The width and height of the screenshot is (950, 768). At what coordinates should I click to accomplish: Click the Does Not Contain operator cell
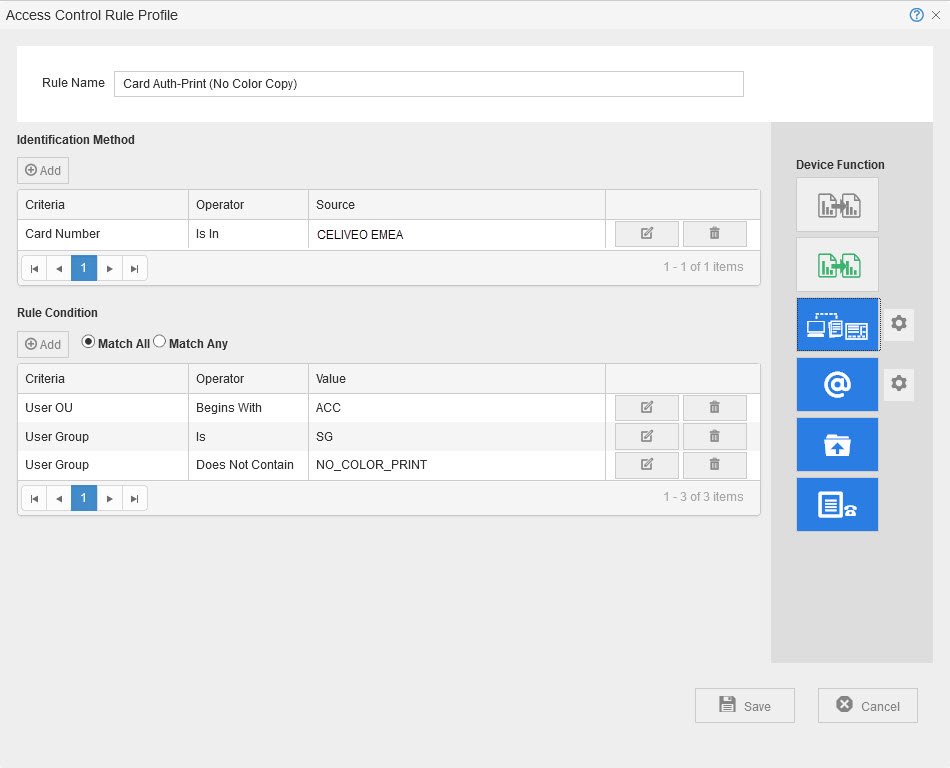coord(248,465)
